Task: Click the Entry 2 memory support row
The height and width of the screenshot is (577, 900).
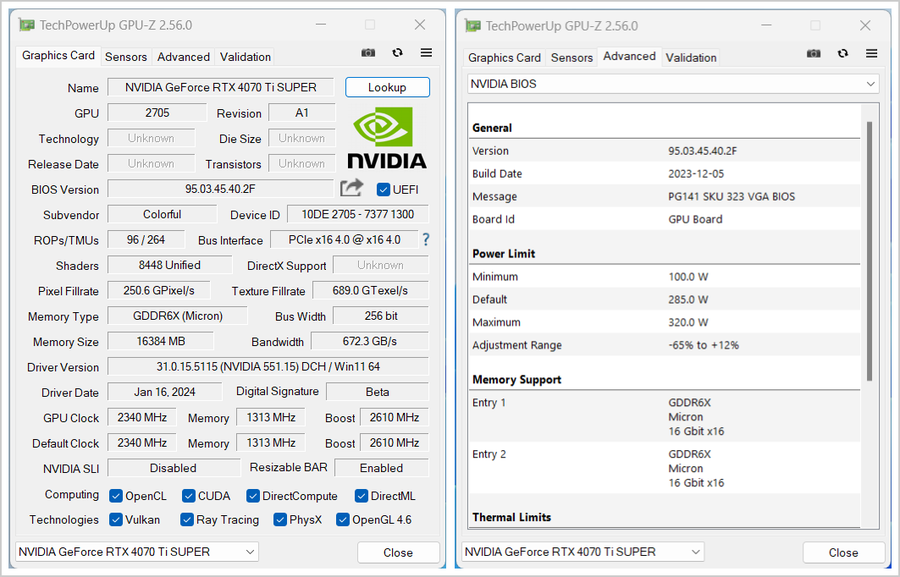Action: point(664,468)
